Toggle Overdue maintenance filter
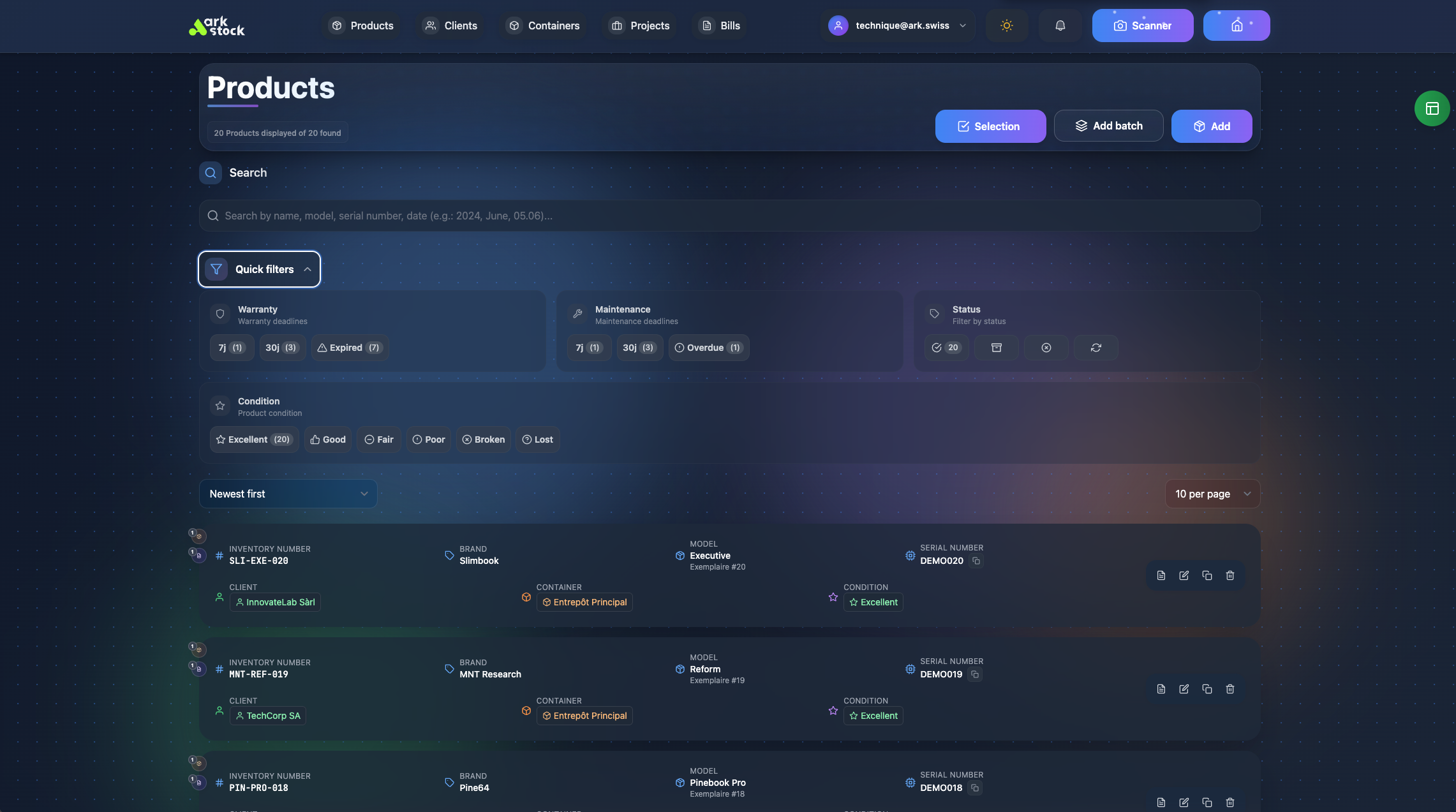This screenshot has height=812, width=1456. click(708, 348)
